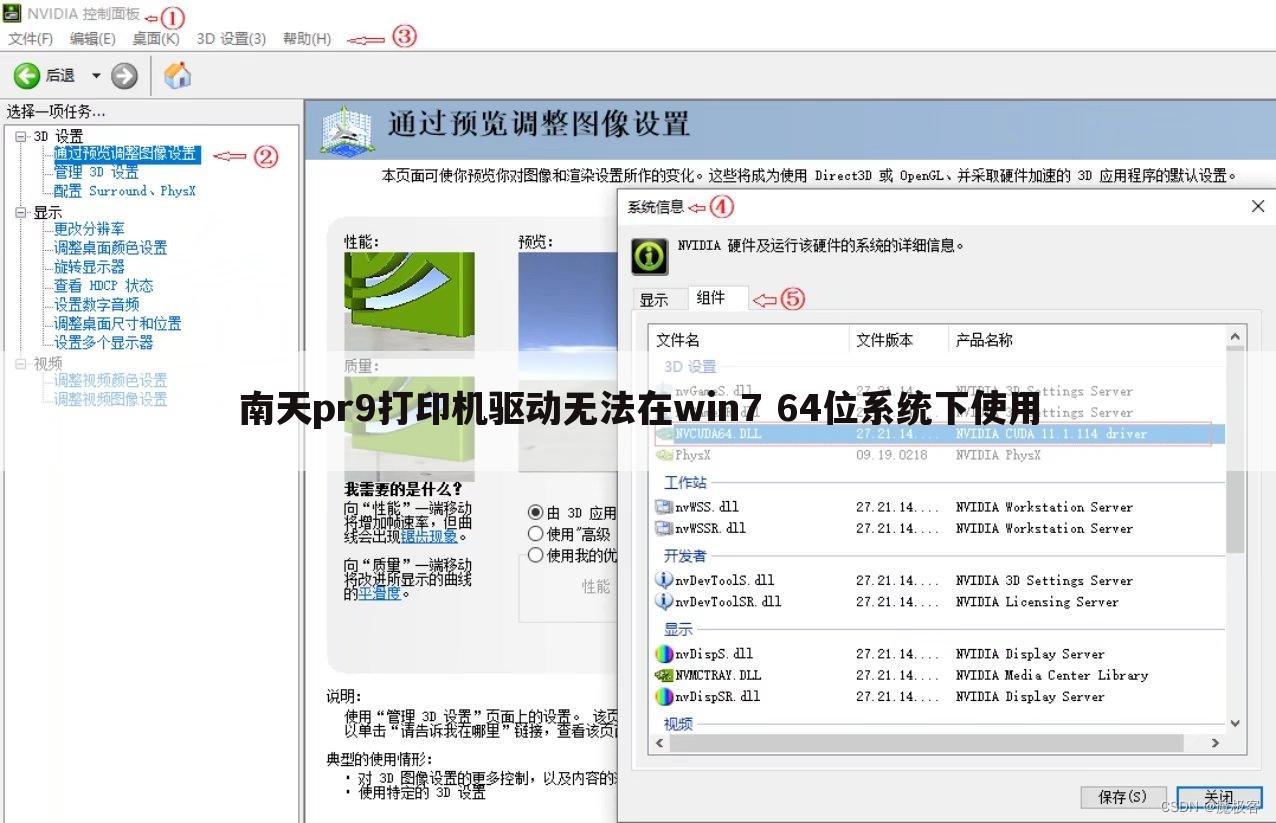The image size is (1276, 823).
Task: Select radio button 使用"高级
Action: point(536,534)
